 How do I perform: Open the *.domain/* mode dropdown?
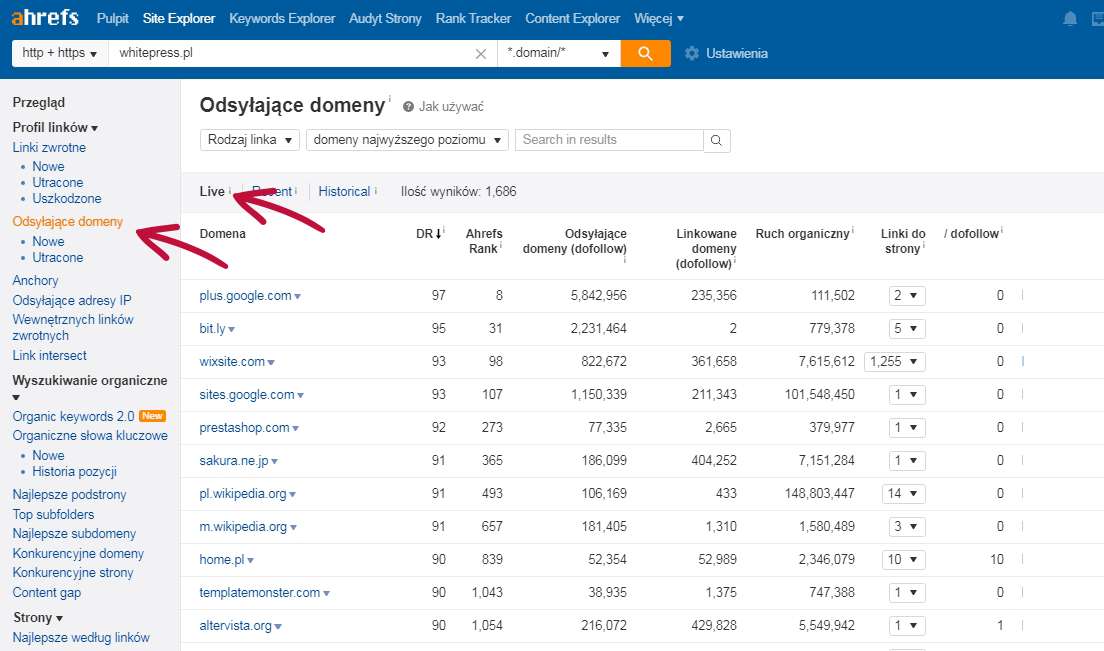(559, 53)
